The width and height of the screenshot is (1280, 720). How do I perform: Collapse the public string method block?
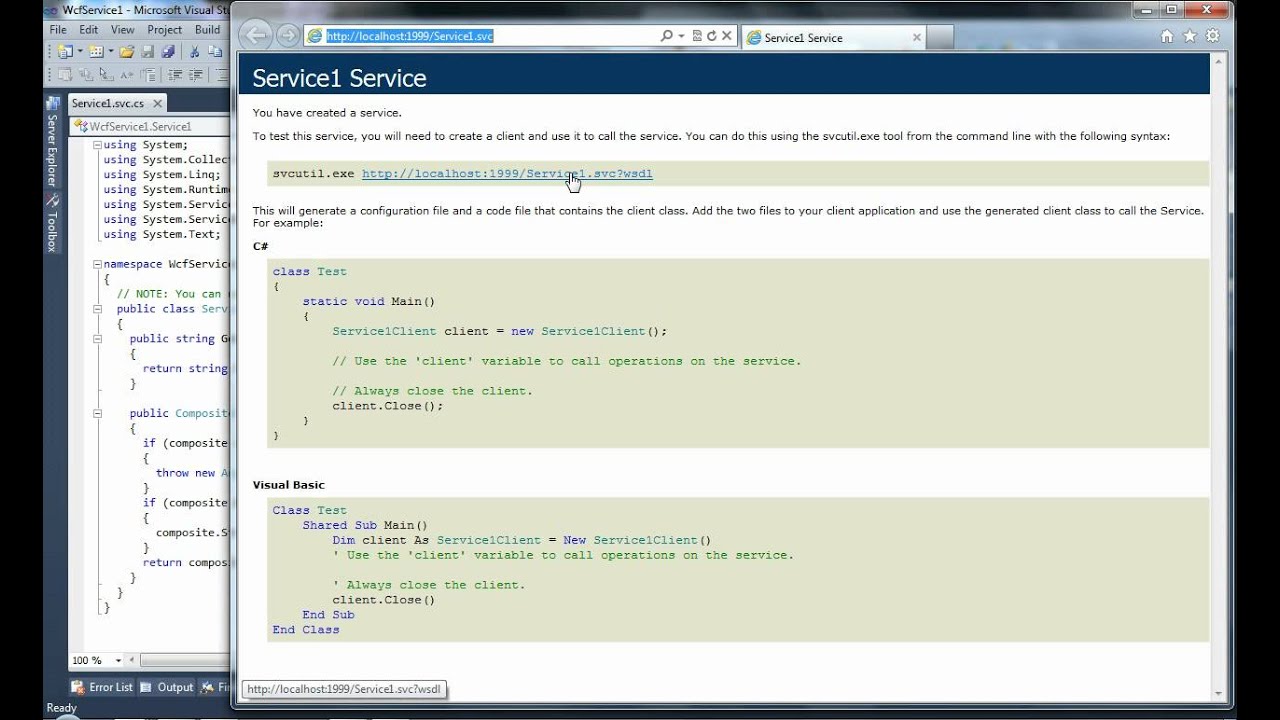97,339
